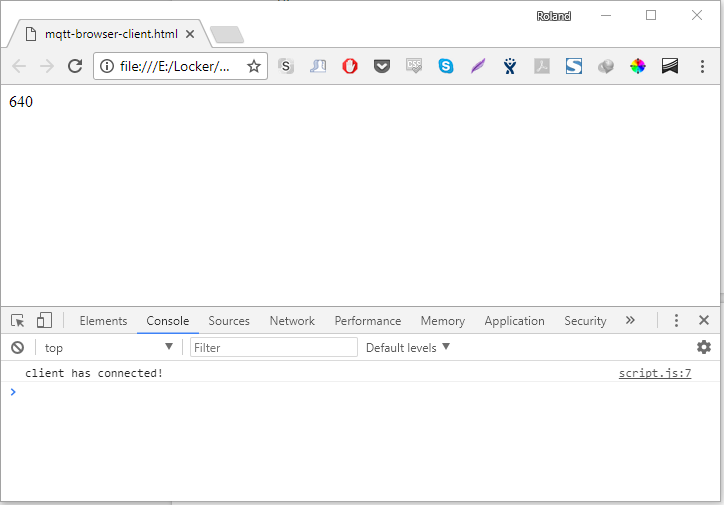Open the color wheel extension icon
The height and width of the screenshot is (505, 724).
tap(638, 67)
